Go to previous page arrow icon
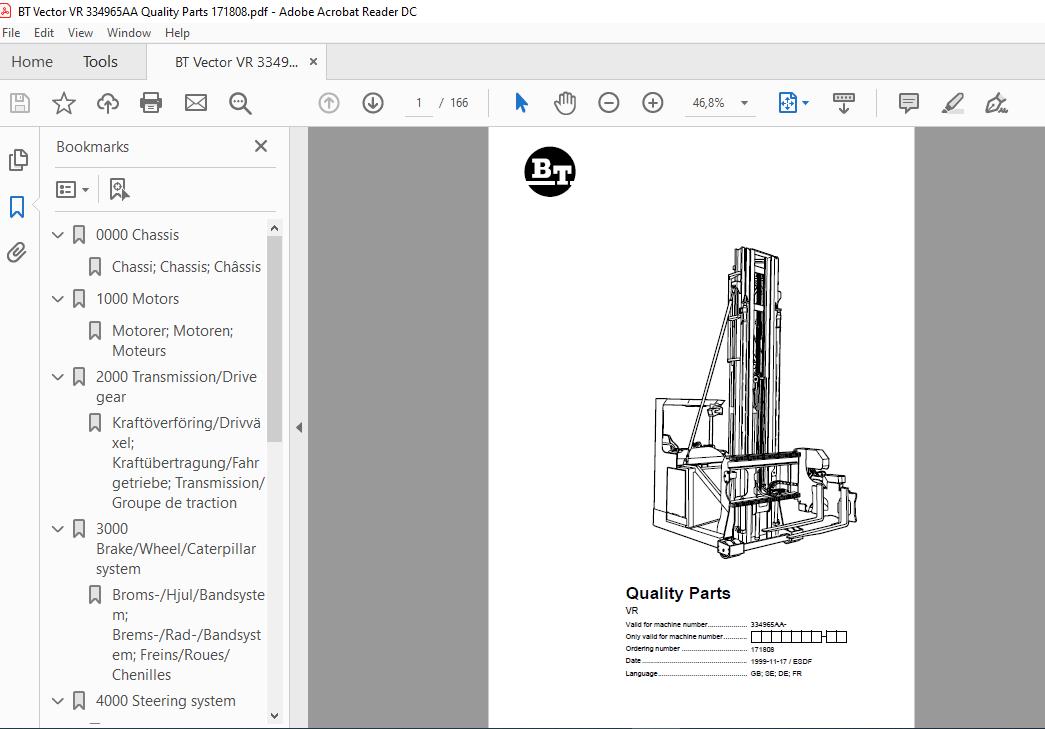Image resolution: width=1045 pixels, height=729 pixels. (329, 103)
